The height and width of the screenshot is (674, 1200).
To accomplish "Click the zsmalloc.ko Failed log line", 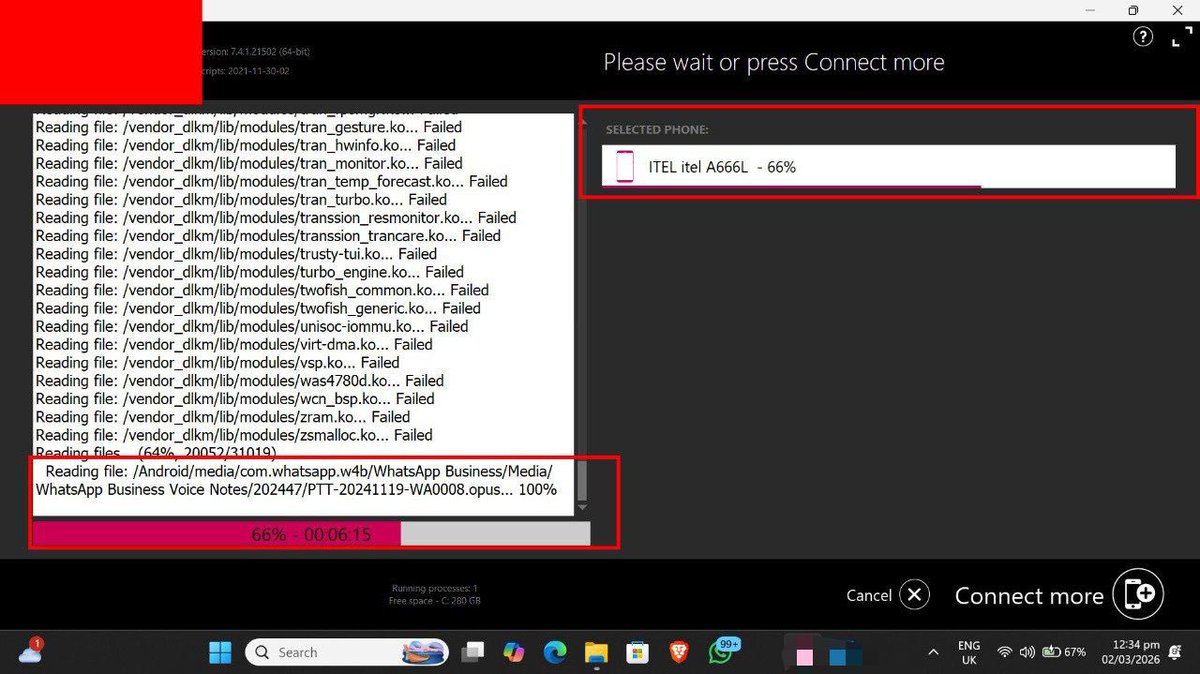I will point(234,434).
